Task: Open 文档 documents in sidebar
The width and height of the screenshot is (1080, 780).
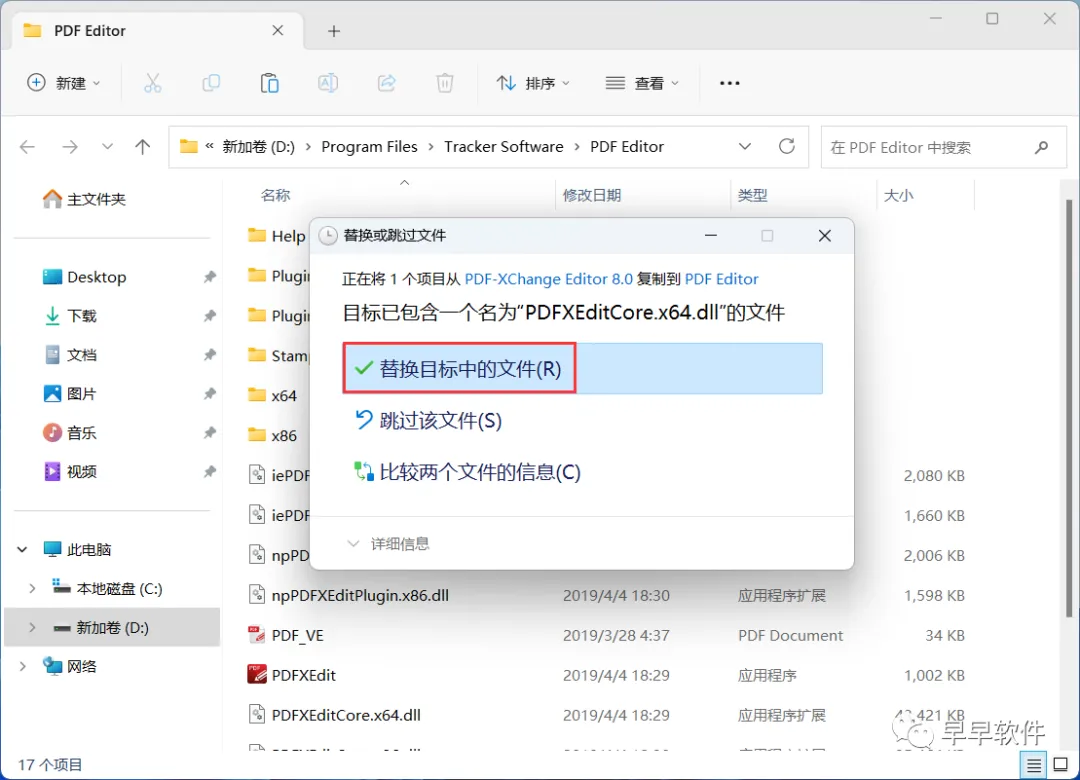Action: tap(70, 355)
